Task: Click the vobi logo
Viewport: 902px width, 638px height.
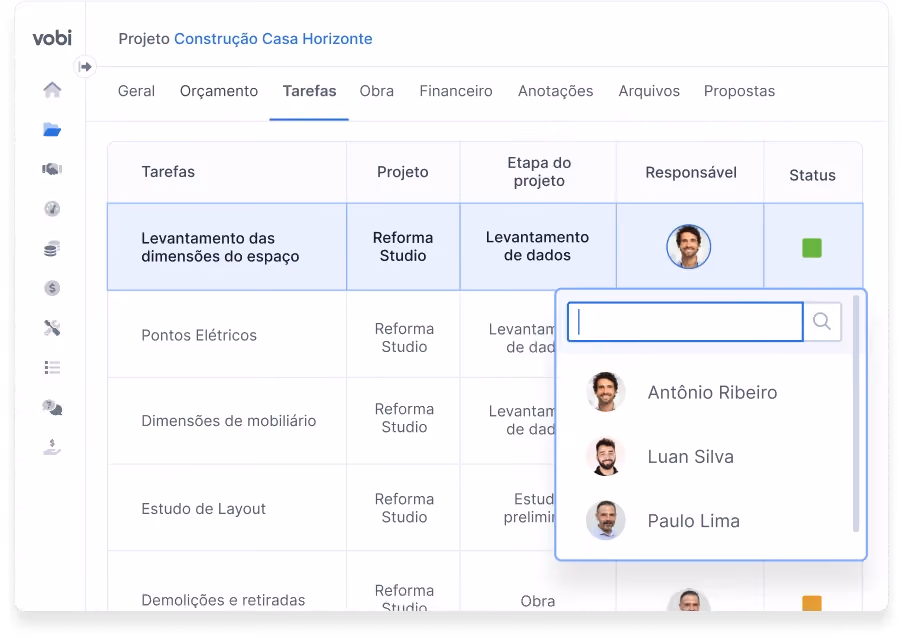Action: pos(52,39)
